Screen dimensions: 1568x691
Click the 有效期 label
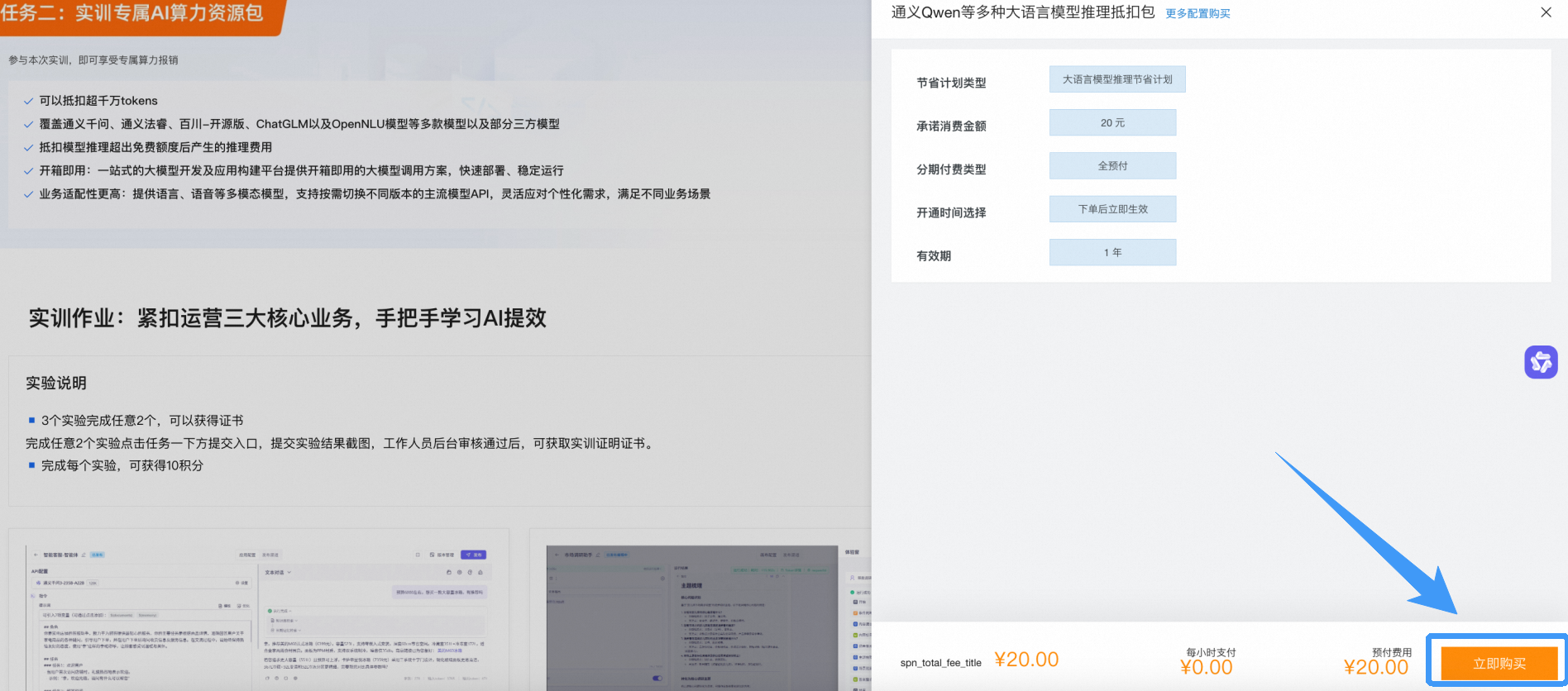934,255
